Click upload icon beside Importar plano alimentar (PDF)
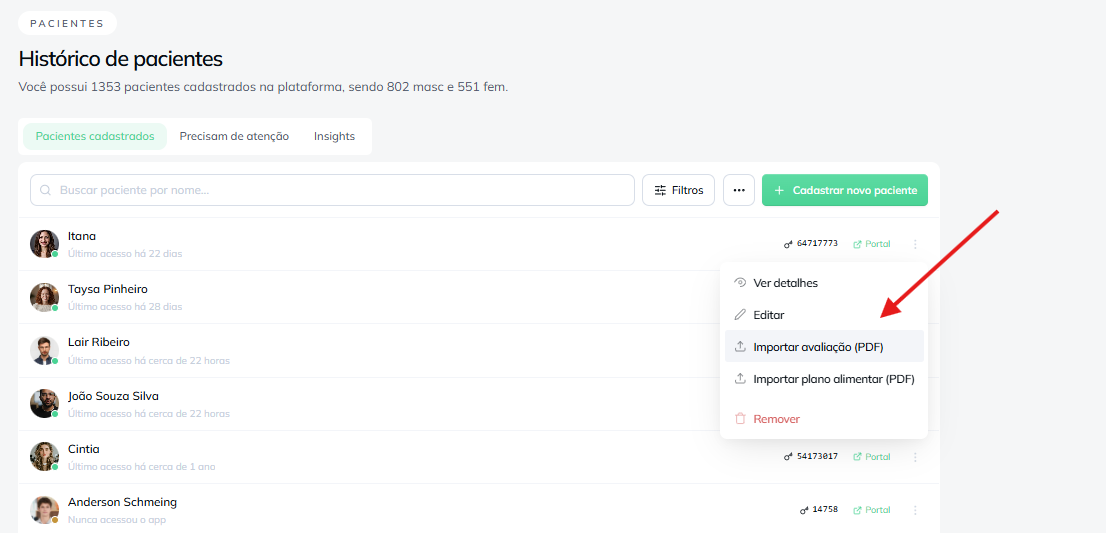The image size is (1106, 533). pos(740,379)
